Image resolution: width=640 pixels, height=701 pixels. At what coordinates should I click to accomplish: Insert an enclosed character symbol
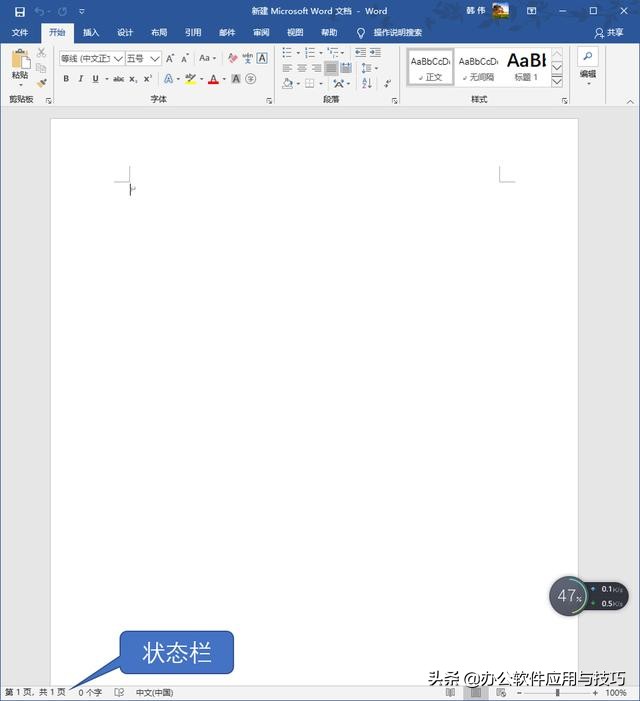[251, 79]
